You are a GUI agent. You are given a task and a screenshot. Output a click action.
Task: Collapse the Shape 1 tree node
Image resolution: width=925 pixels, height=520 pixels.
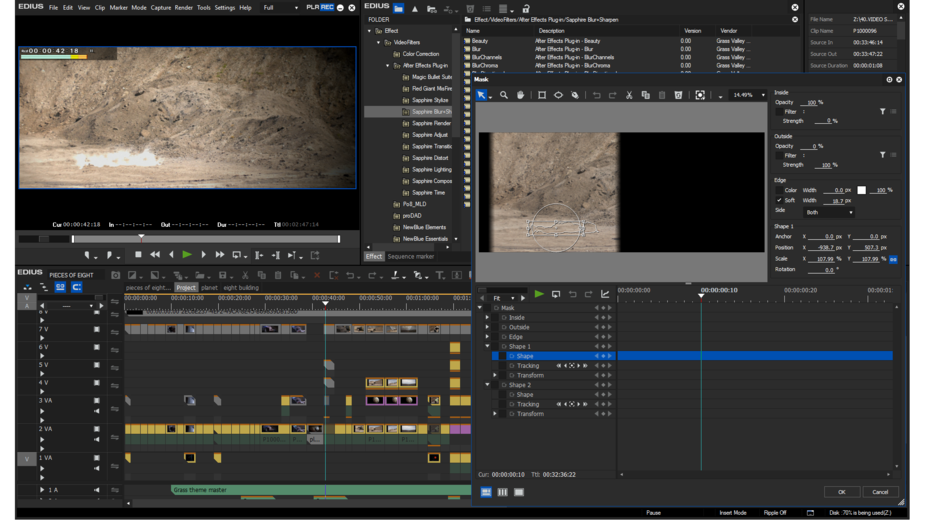pos(487,346)
